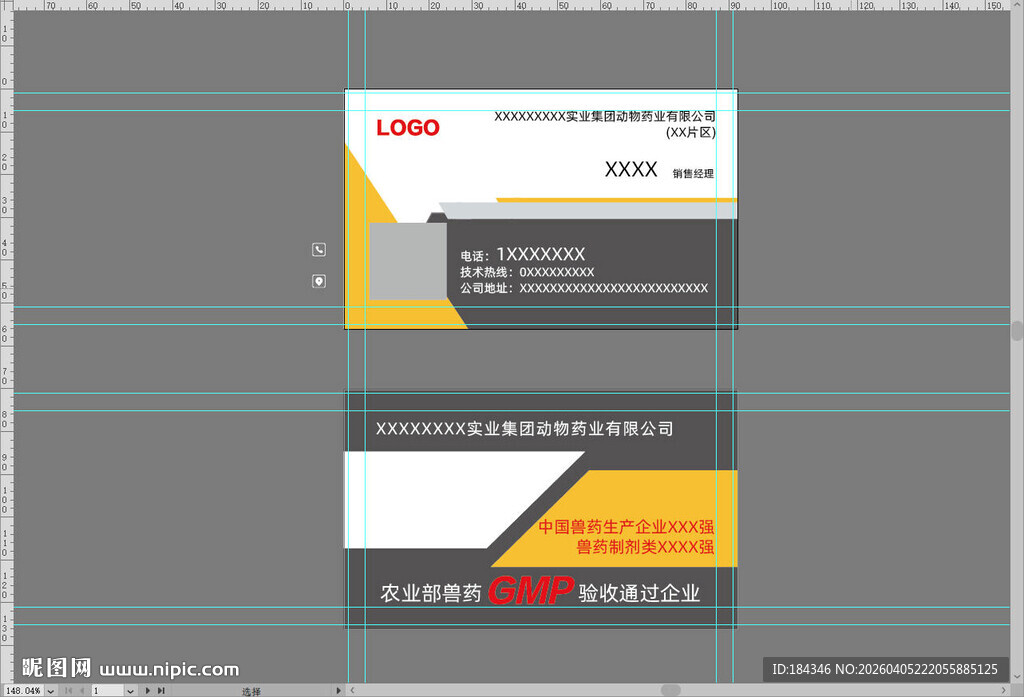Image resolution: width=1024 pixels, height=697 pixels.
Task: Select the gray photo placeholder square
Action: (x=408, y=261)
